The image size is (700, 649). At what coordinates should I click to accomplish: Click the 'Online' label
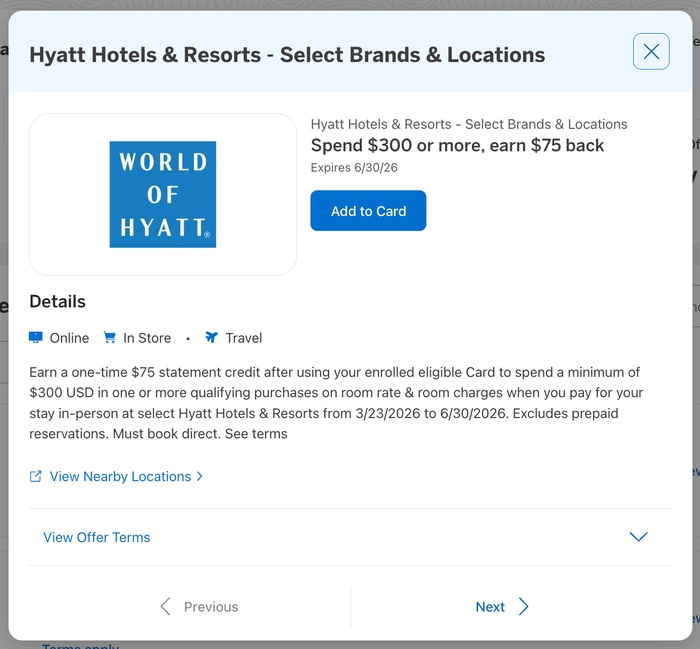click(x=69, y=338)
